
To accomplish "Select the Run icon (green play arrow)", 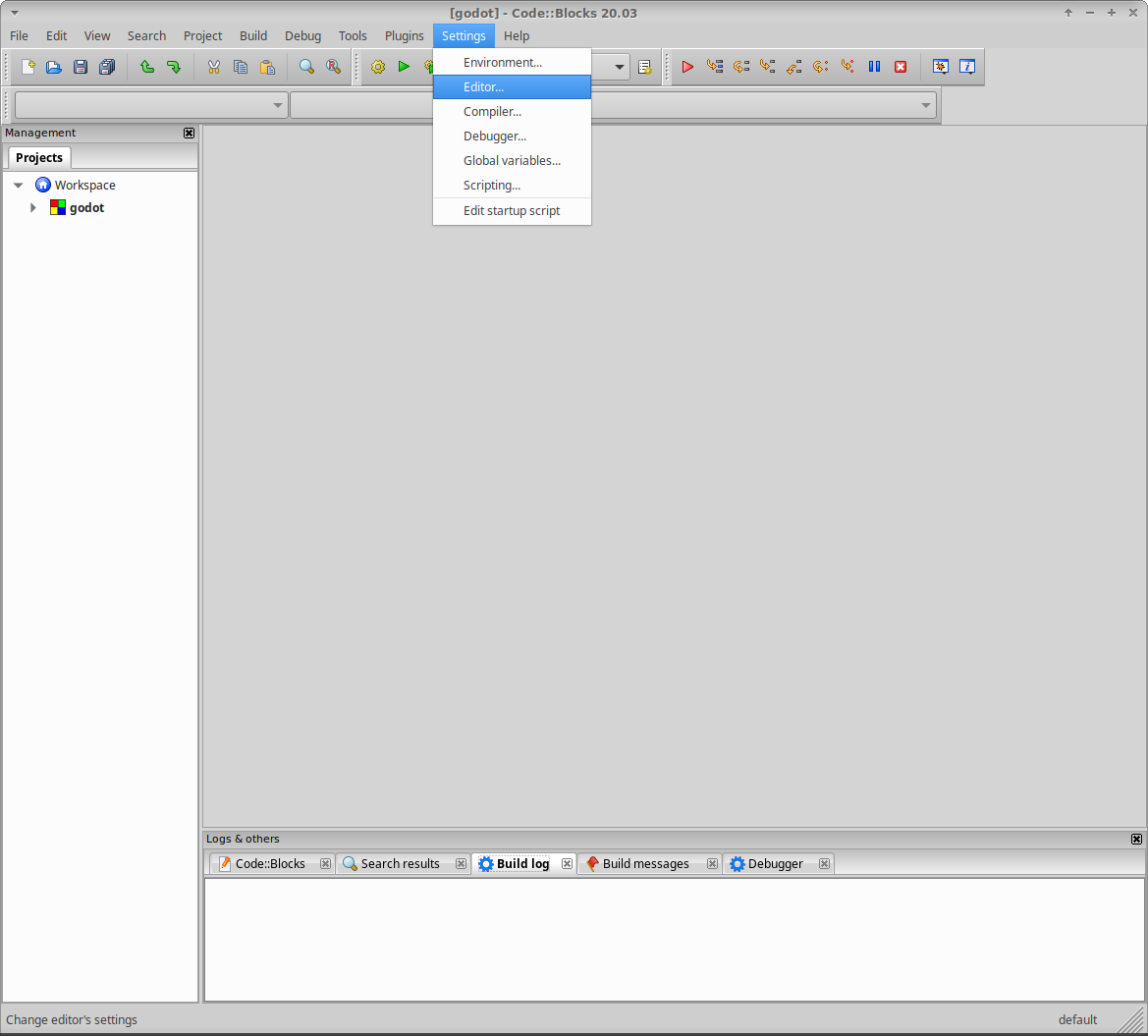I will (x=404, y=67).
